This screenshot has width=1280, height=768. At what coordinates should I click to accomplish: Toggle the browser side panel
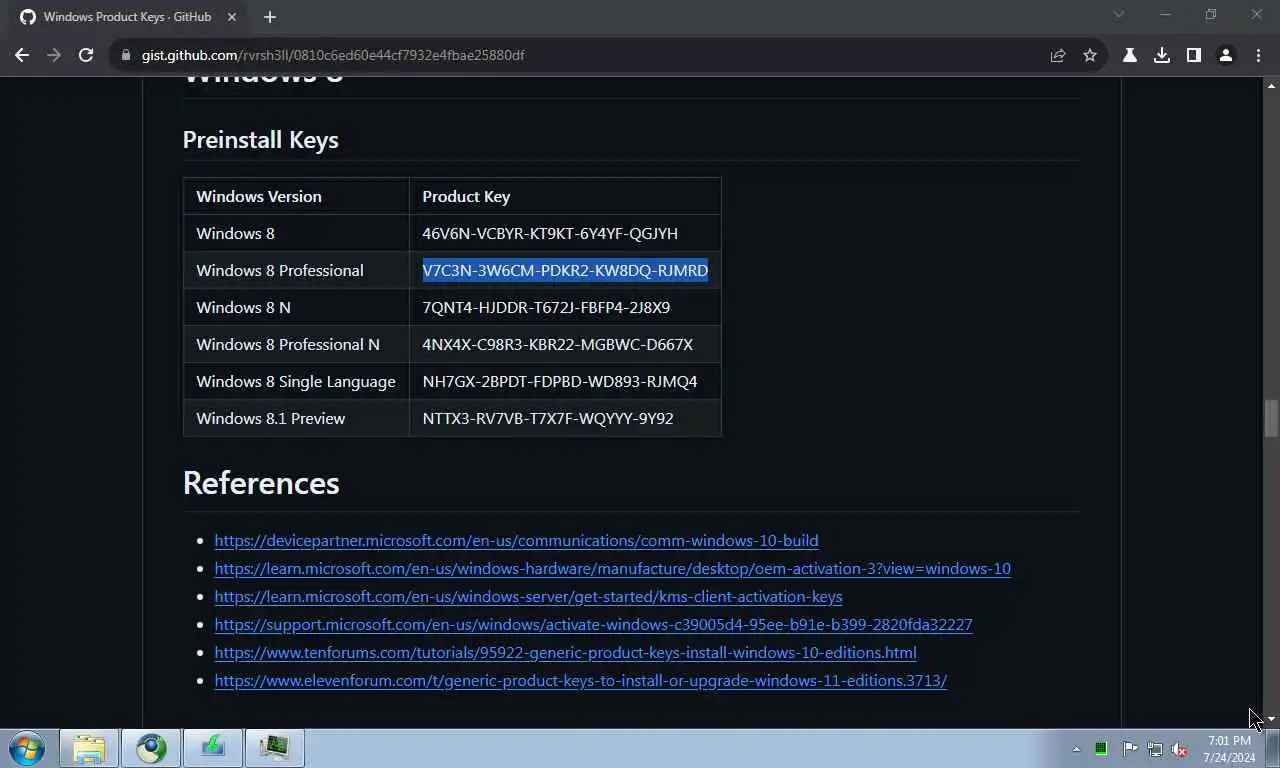click(x=1194, y=55)
